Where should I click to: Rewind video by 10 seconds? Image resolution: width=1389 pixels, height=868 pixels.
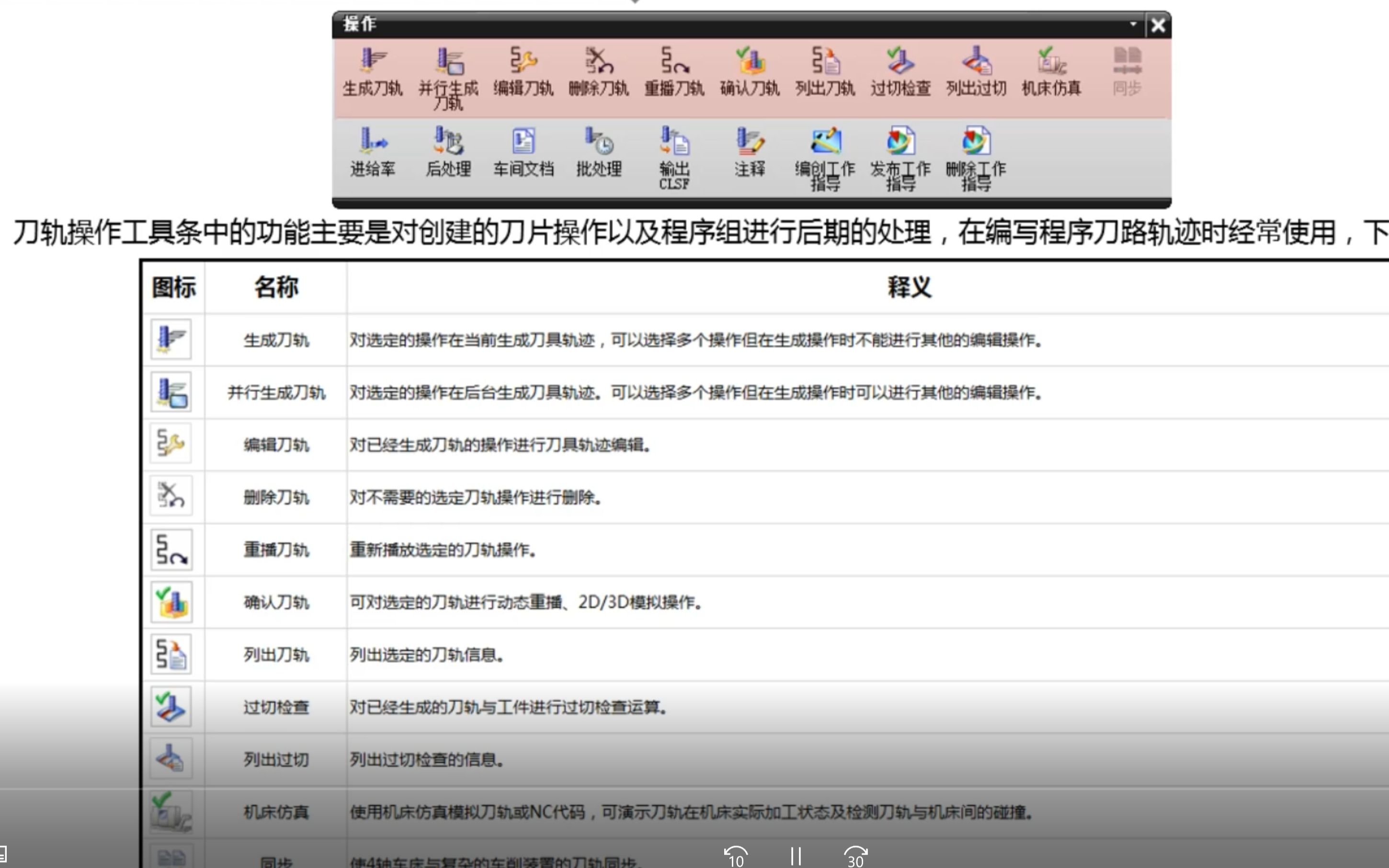736,856
